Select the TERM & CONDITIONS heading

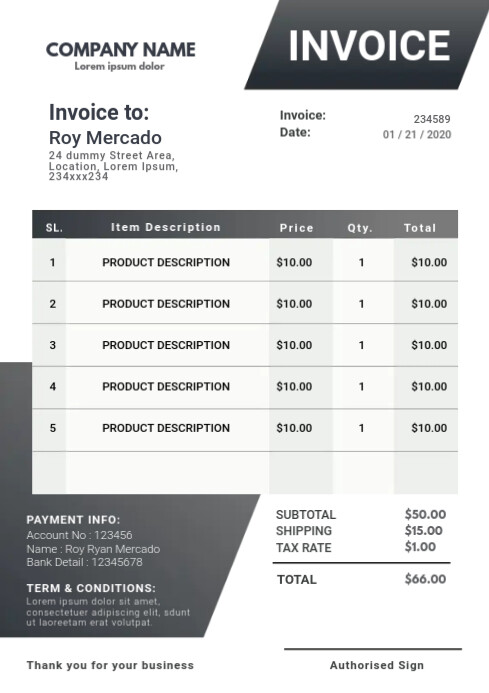pyautogui.click(x=91, y=588)
